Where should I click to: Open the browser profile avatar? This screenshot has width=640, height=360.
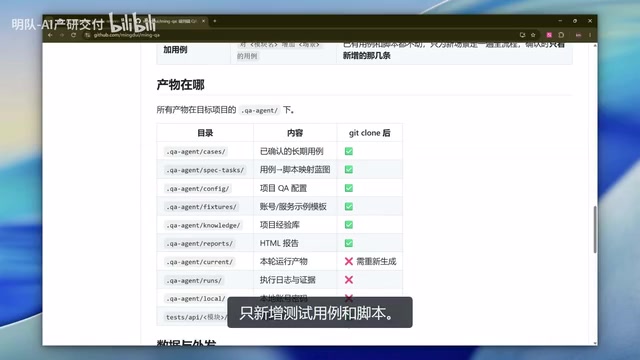click(x=578, y=35)
